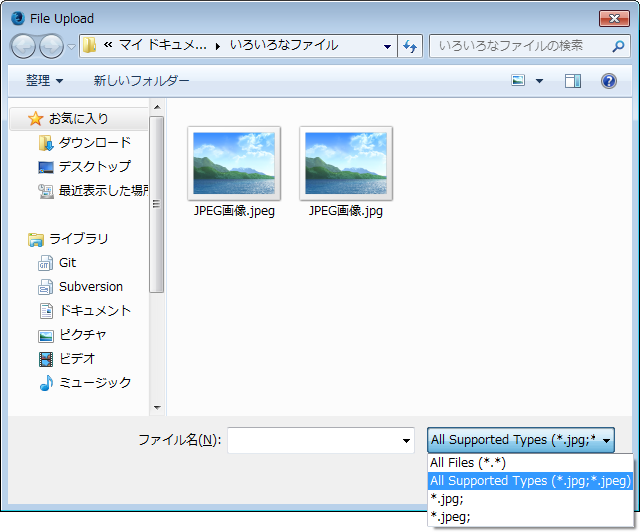Click the magnifier search icon

[x=618, y=46]
